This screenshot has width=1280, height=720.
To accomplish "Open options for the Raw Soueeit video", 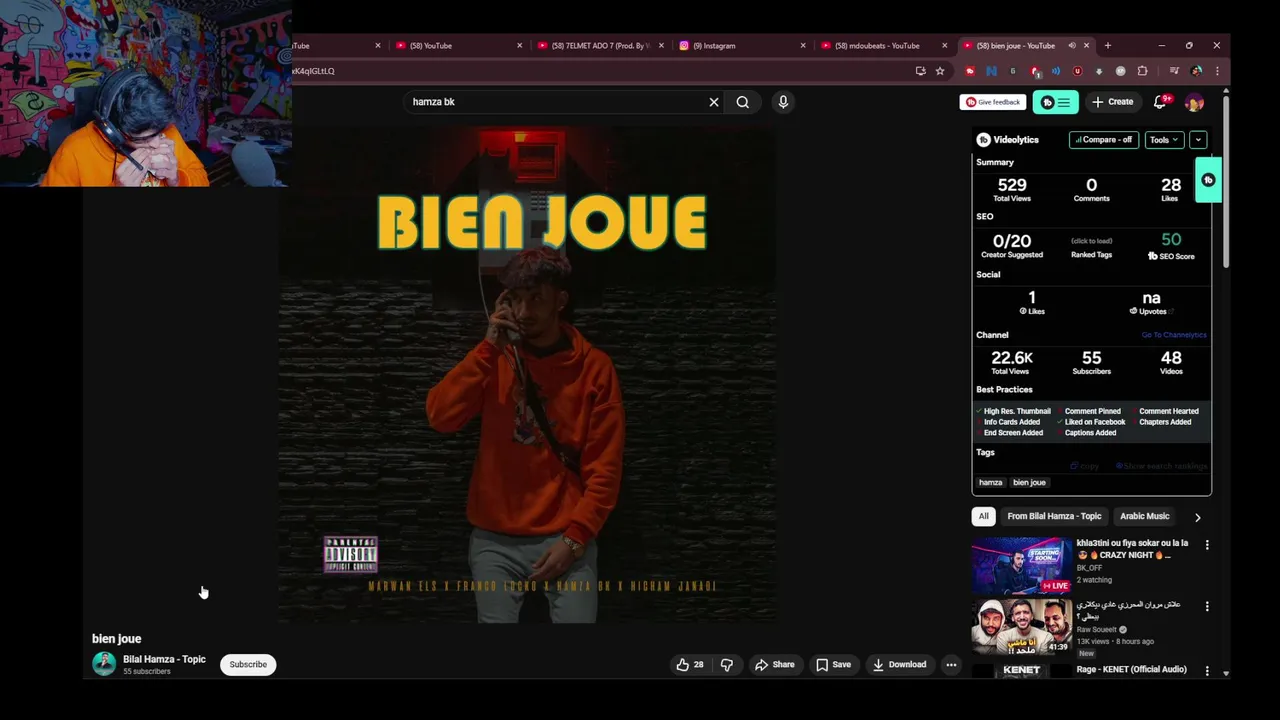I will point(1207,606).
